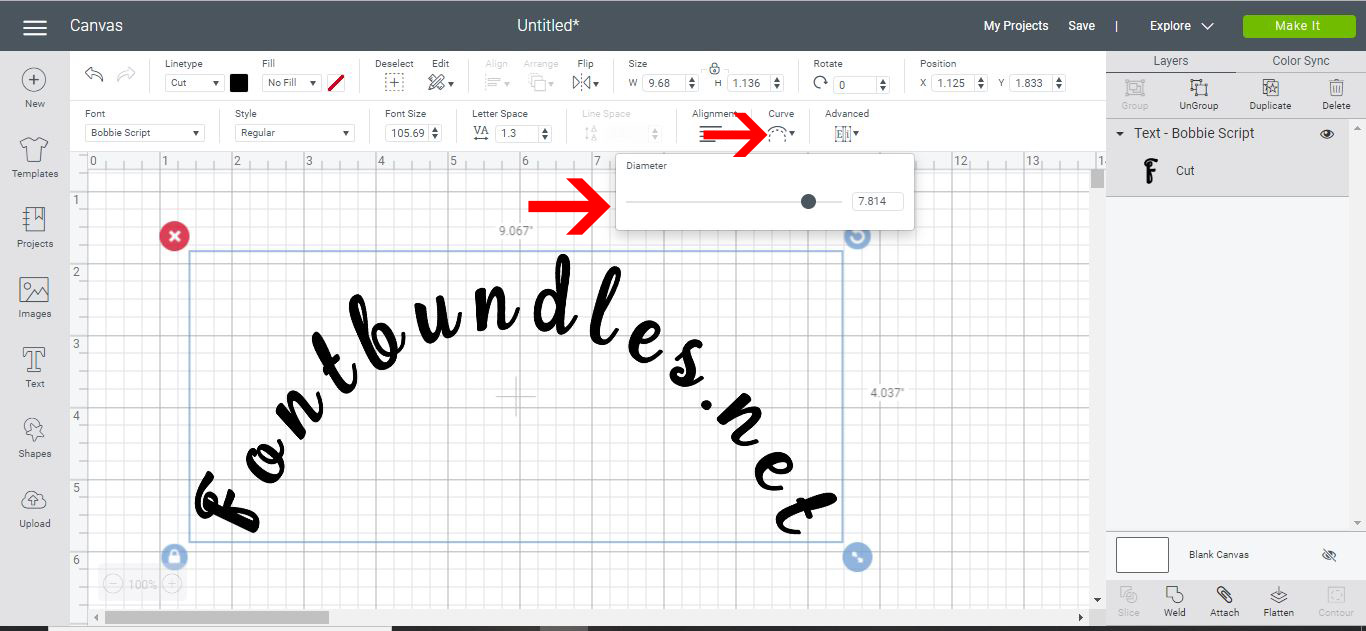Click the fill color swatch with red slash
1366x631 pixels.
tap(336, 83)
